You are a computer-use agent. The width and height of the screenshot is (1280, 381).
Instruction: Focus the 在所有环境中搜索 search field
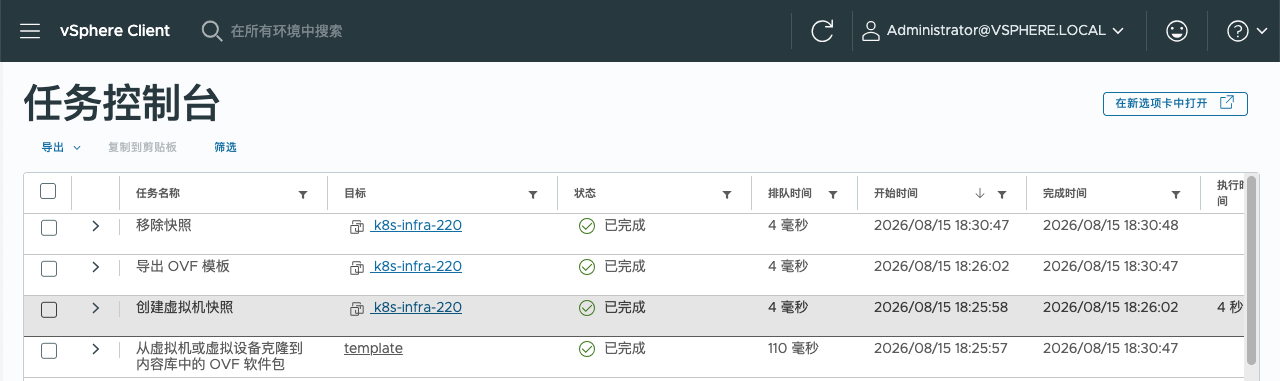coord(286,31)
